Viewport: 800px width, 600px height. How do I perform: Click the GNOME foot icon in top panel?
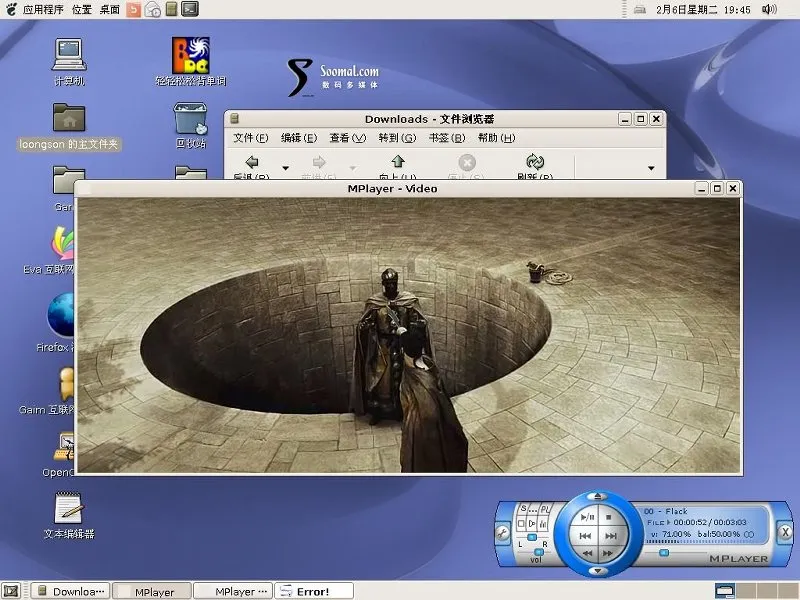(11, 9)
